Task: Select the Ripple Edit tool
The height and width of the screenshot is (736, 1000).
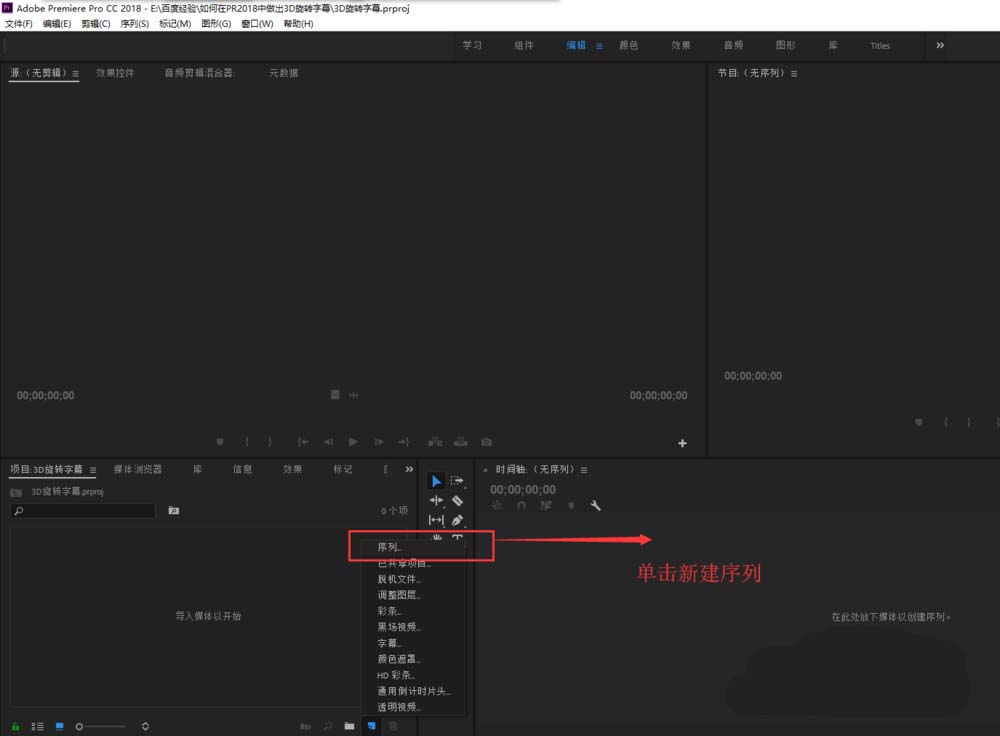Action: 436,499
